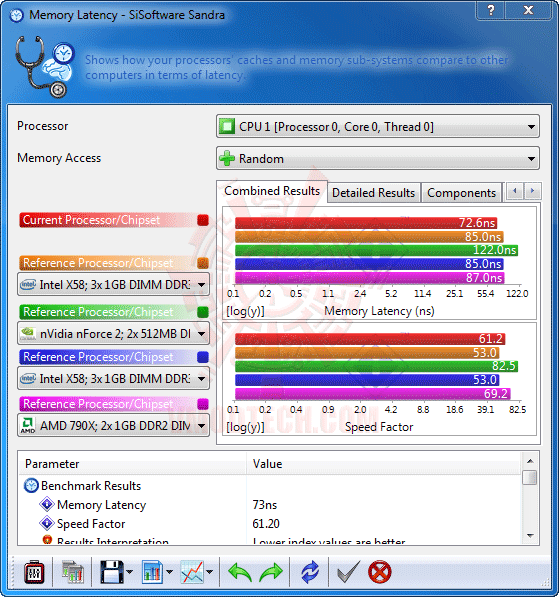Open orange reference Intel X58 dropdown

[x=113, y=284]
